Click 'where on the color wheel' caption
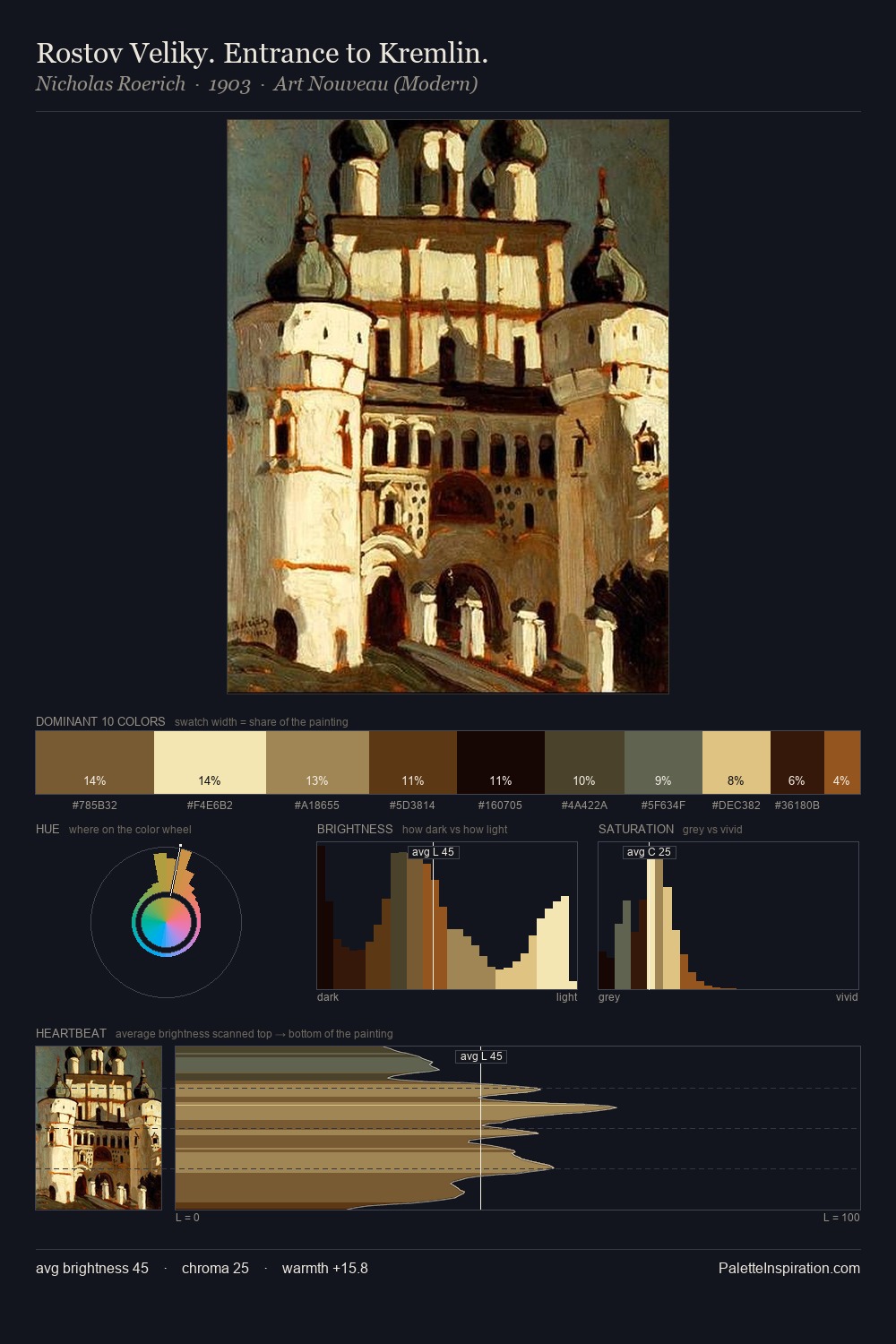Image resolution: width=896 pixels, height=1344 pixels. point(130,830)
